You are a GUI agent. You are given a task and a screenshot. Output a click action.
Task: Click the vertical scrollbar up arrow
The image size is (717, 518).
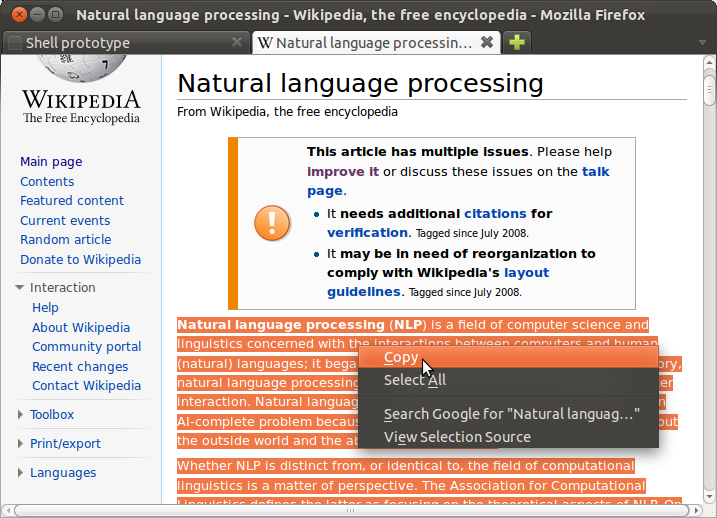[709, 62]
